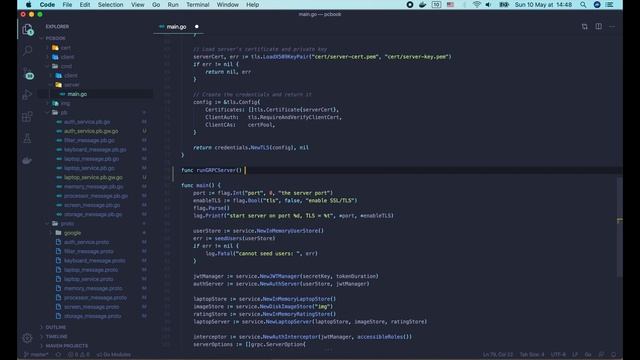Open main.go in the explorer tree
Image resolution: width=640 pixels, height=360 pixels.
click(96, 94)
